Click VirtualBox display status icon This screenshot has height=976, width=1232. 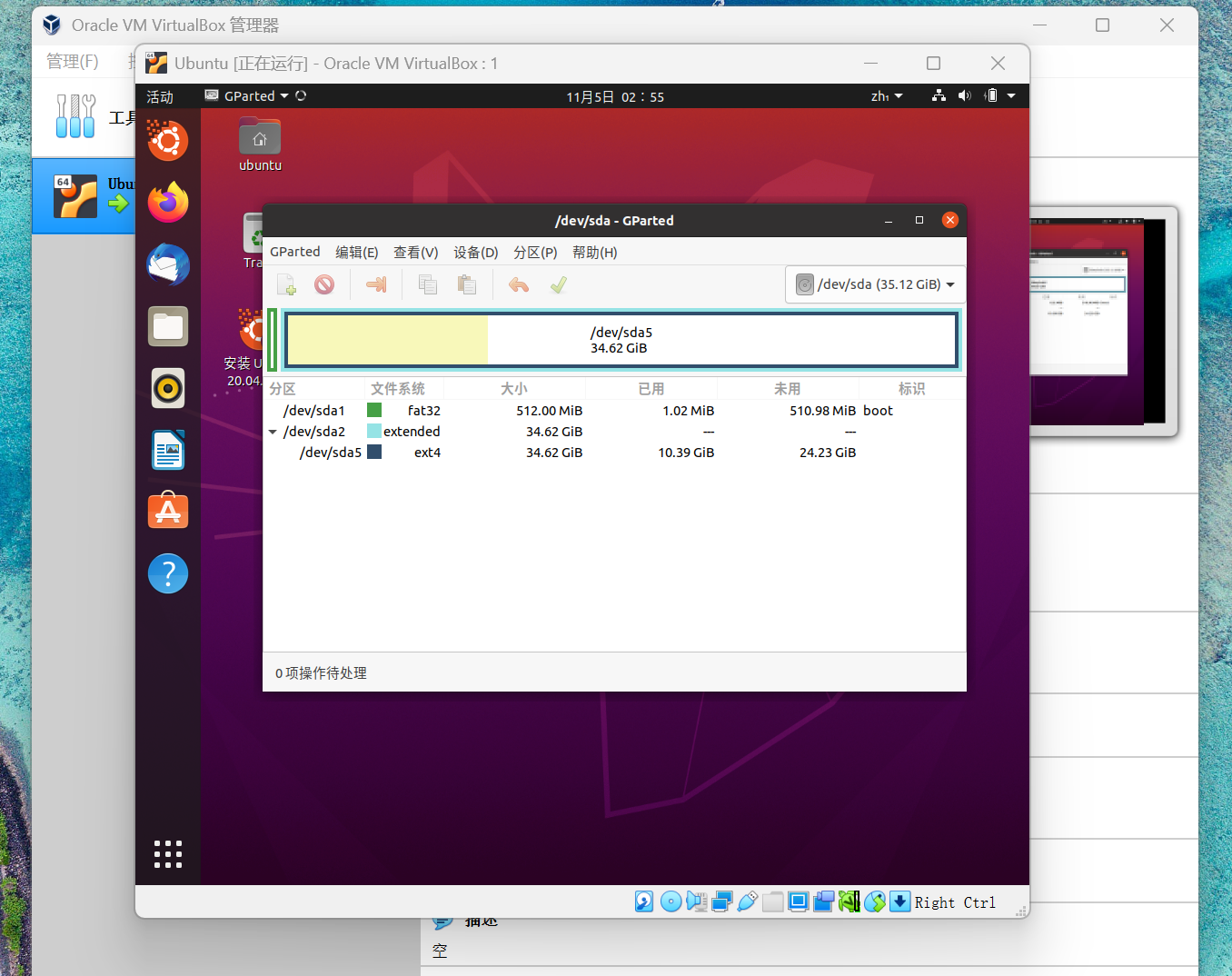coord(799,901)
